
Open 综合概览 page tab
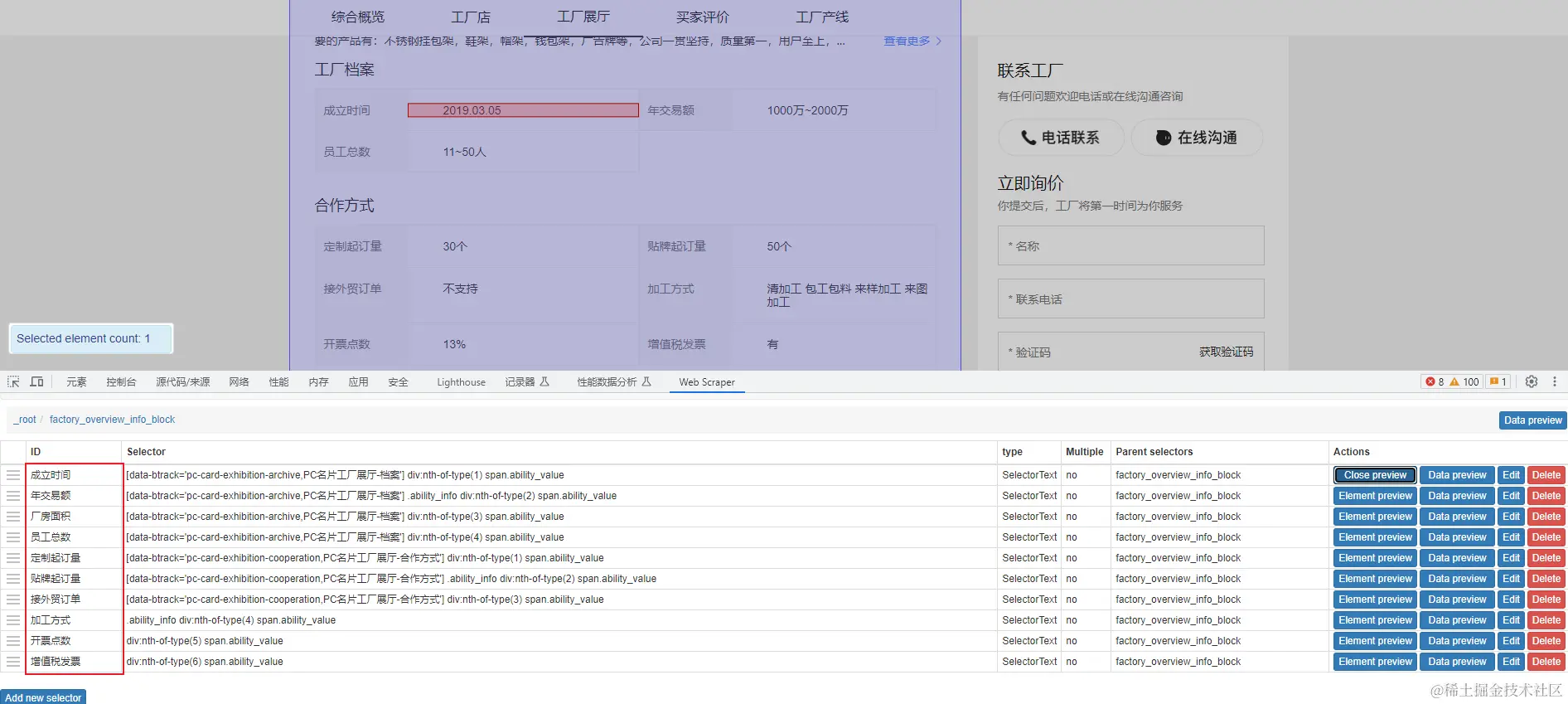click(358, 17)
